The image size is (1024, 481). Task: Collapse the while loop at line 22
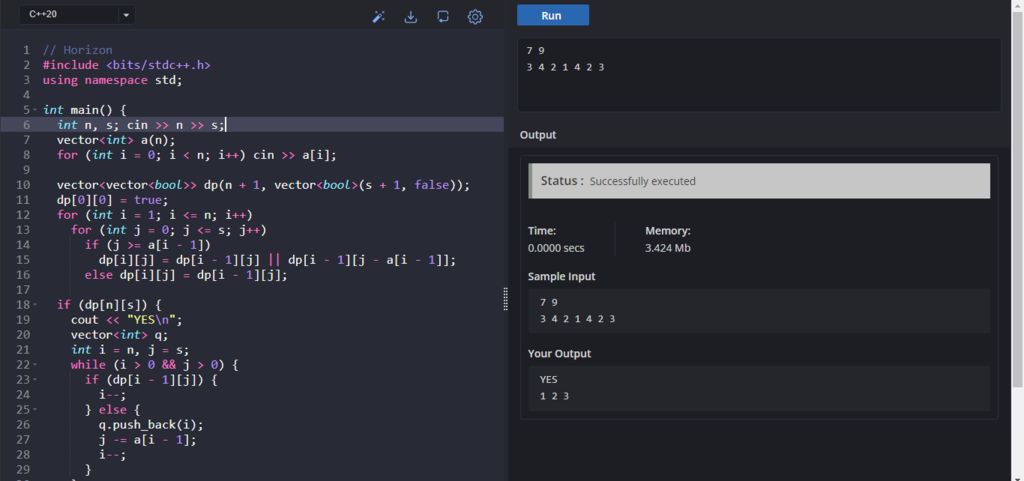click(35, 365)
